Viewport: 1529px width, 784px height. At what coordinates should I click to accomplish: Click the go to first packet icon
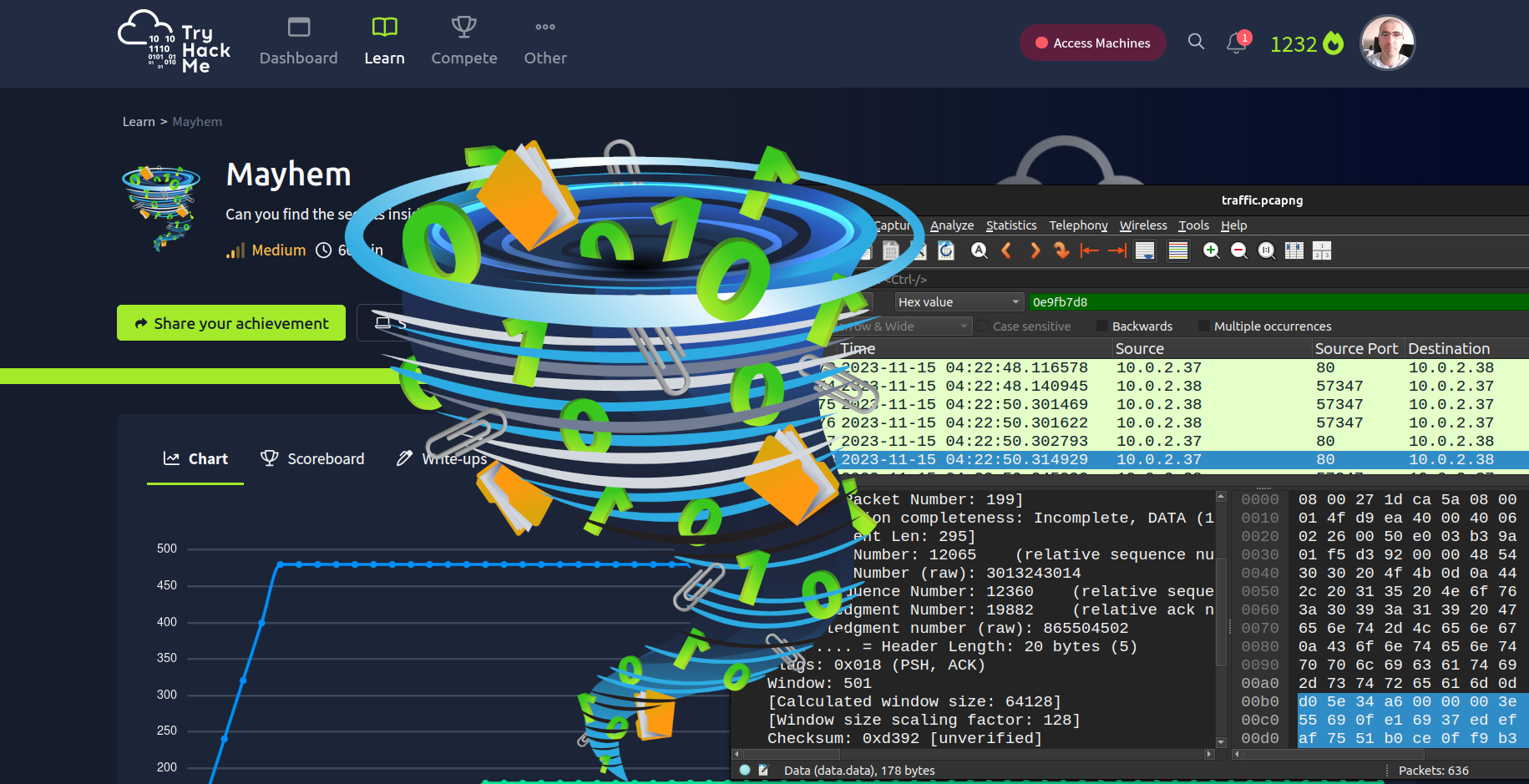(x=1089, y=250)
